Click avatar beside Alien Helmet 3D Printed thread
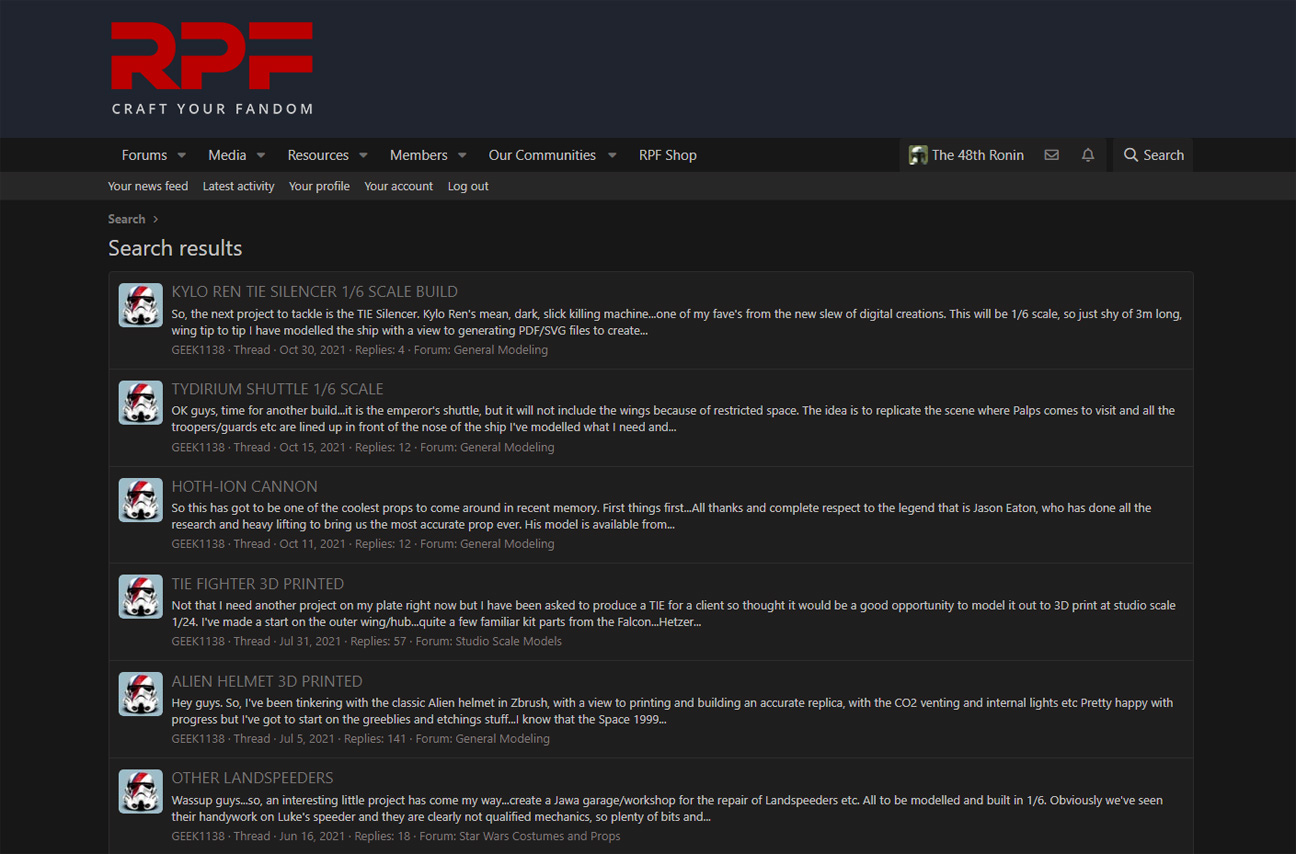Screen dimensions: 1296x854 [x=141, y=694]
